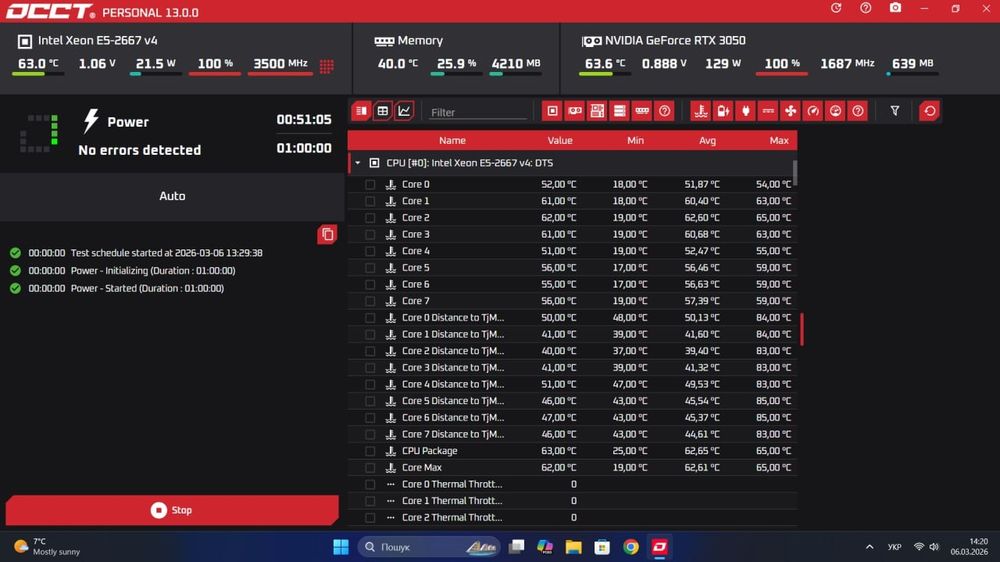Toggle the memory hardware filter icon
The width and height of the screenshot is (1000, 562).
click(x=642, y=111)
